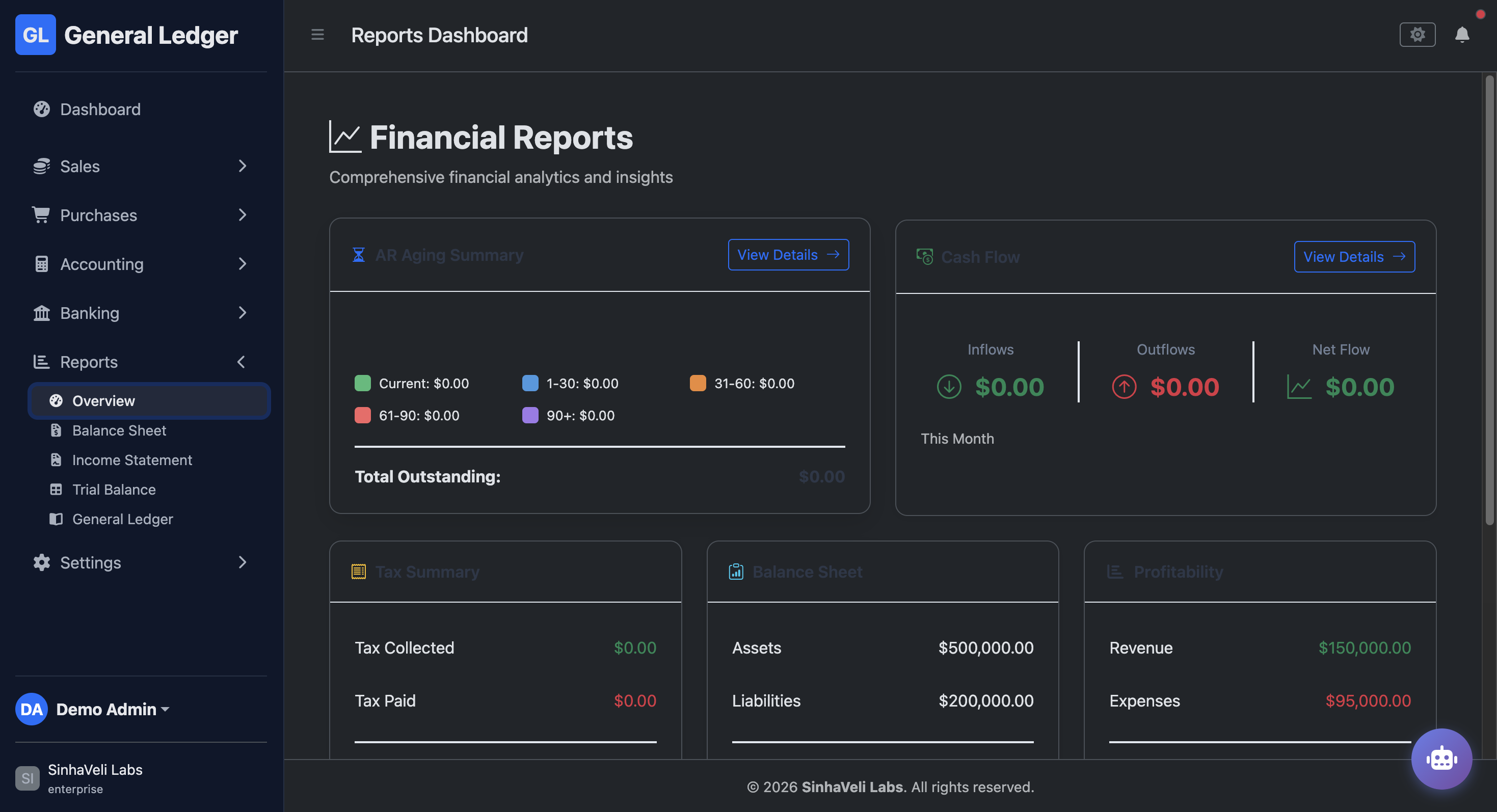1497x812 pixels.
Task: Select the Overview report item
Action: [149, 401]
